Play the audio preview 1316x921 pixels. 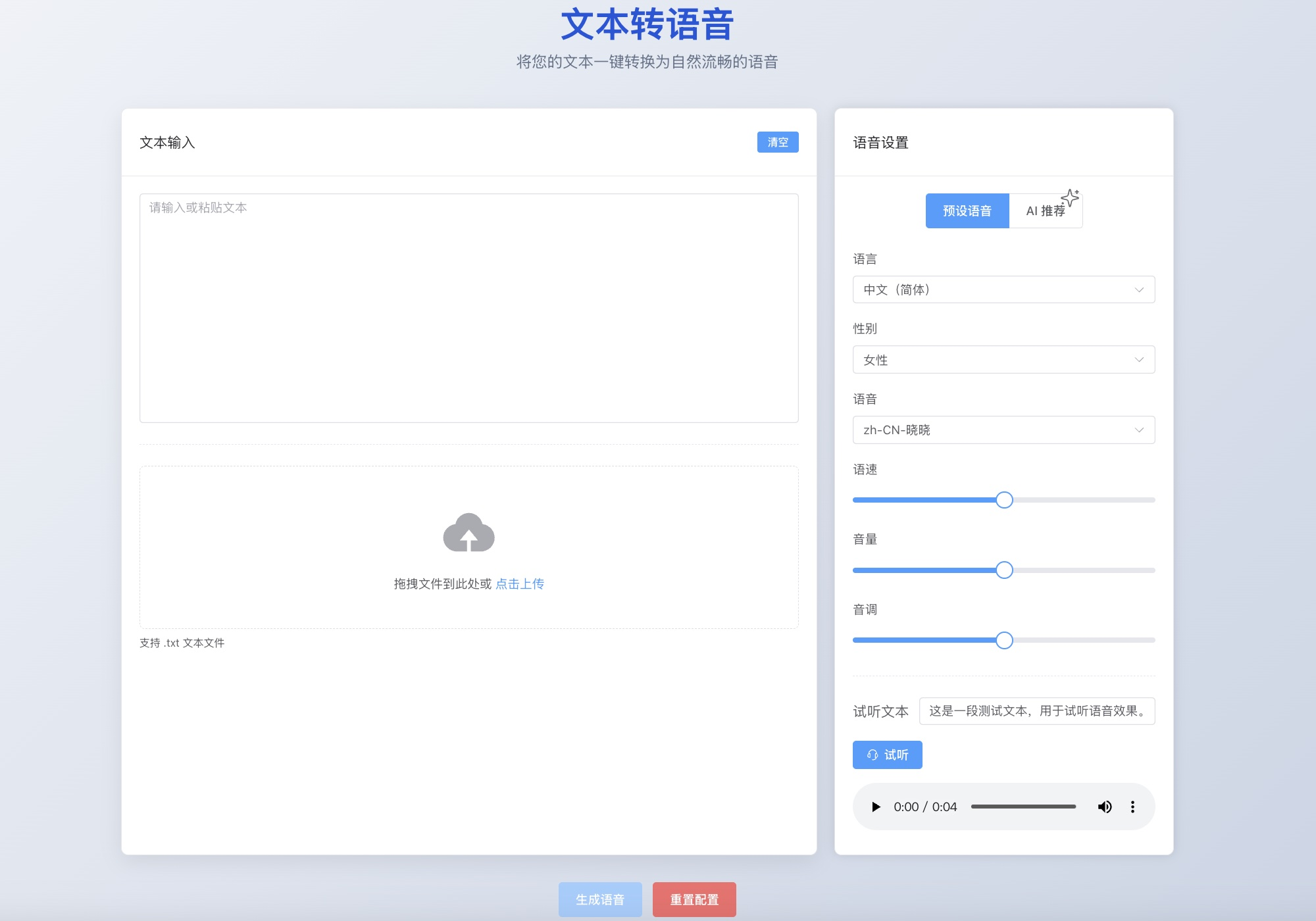click(x=876, y=807)
